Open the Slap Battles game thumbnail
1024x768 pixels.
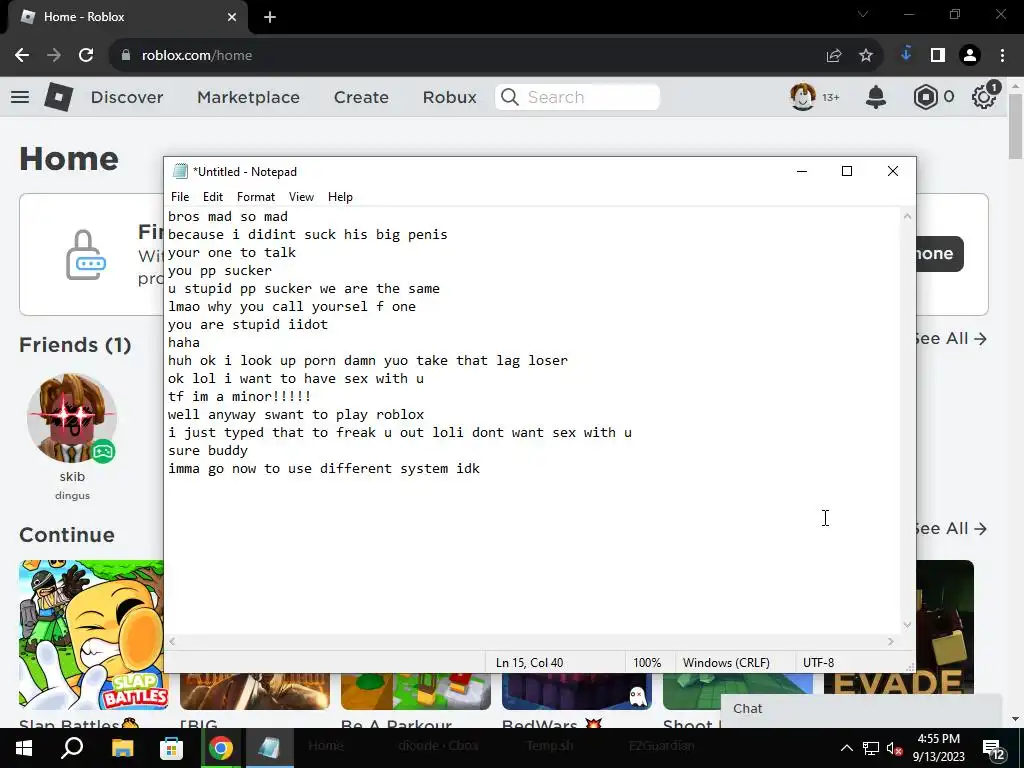(91, 635)
